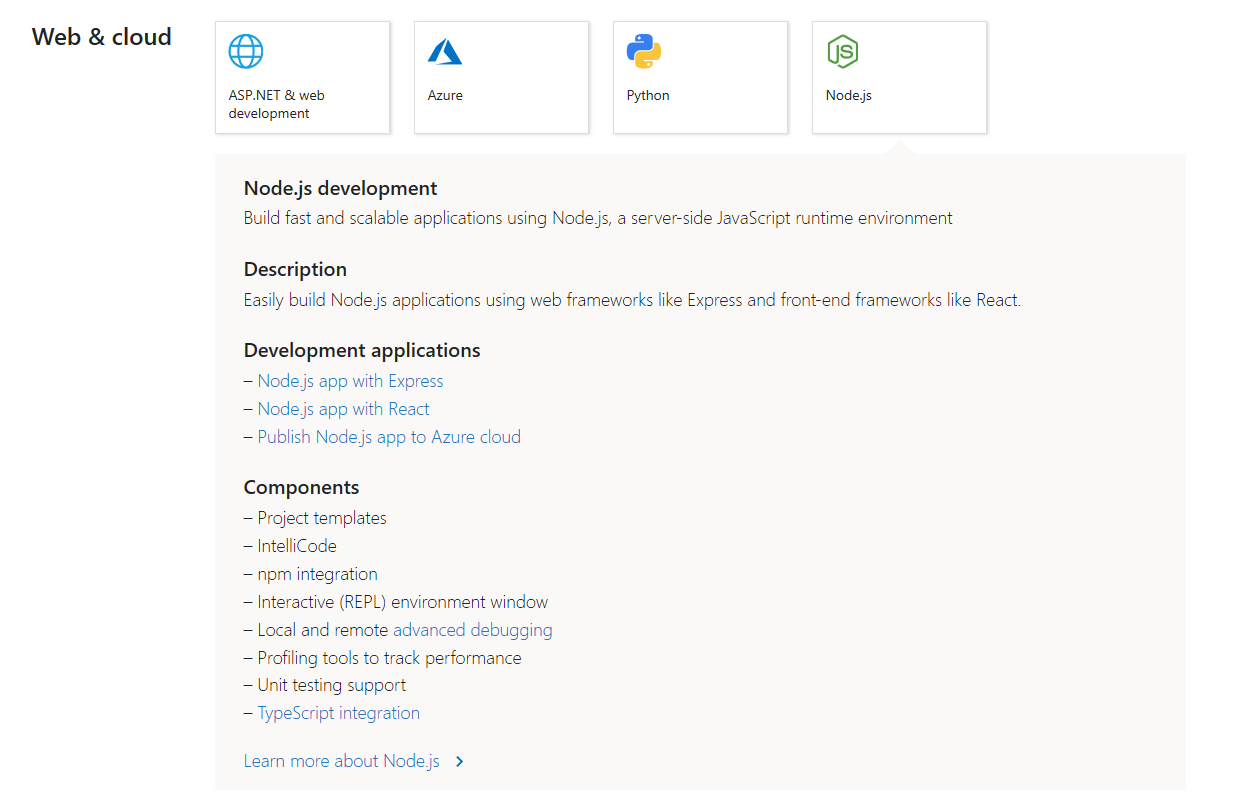Open the TypeScript integration link
The width and height of the screenshot is (1254, 805).
point(339,713)
